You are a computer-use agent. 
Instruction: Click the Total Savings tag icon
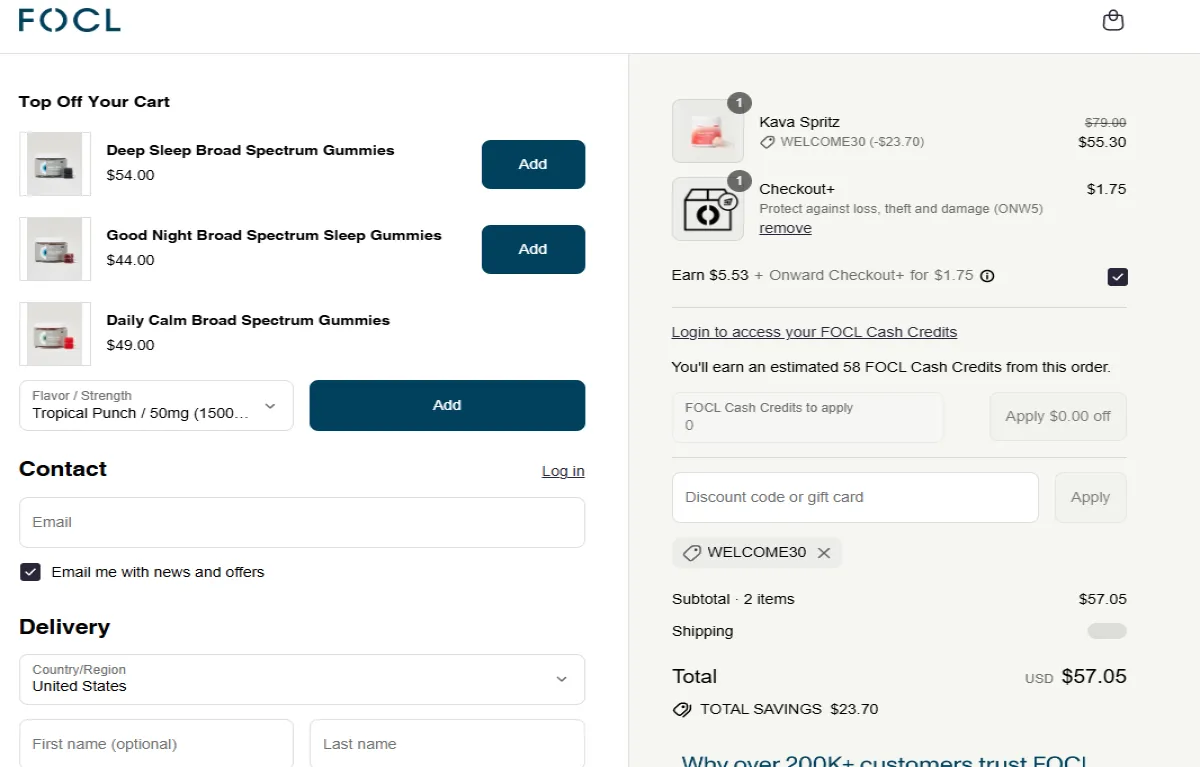682,710
